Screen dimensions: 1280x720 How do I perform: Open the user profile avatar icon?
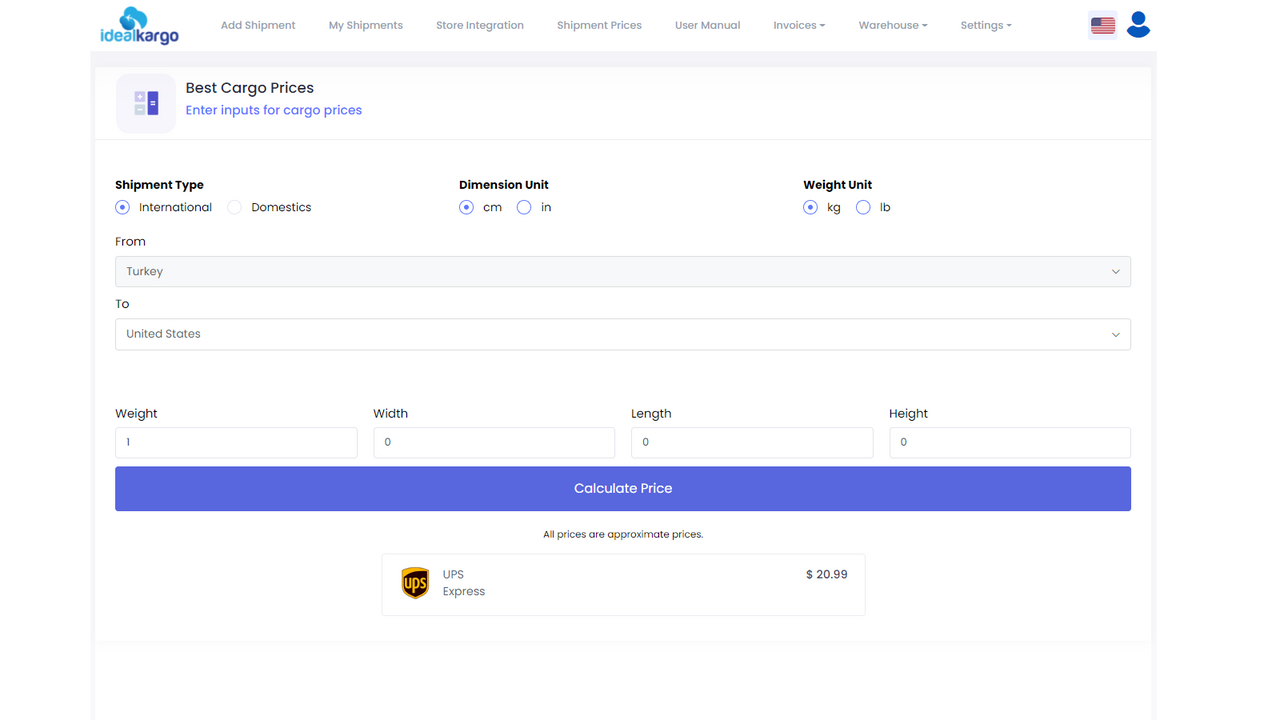point(1138,25)
